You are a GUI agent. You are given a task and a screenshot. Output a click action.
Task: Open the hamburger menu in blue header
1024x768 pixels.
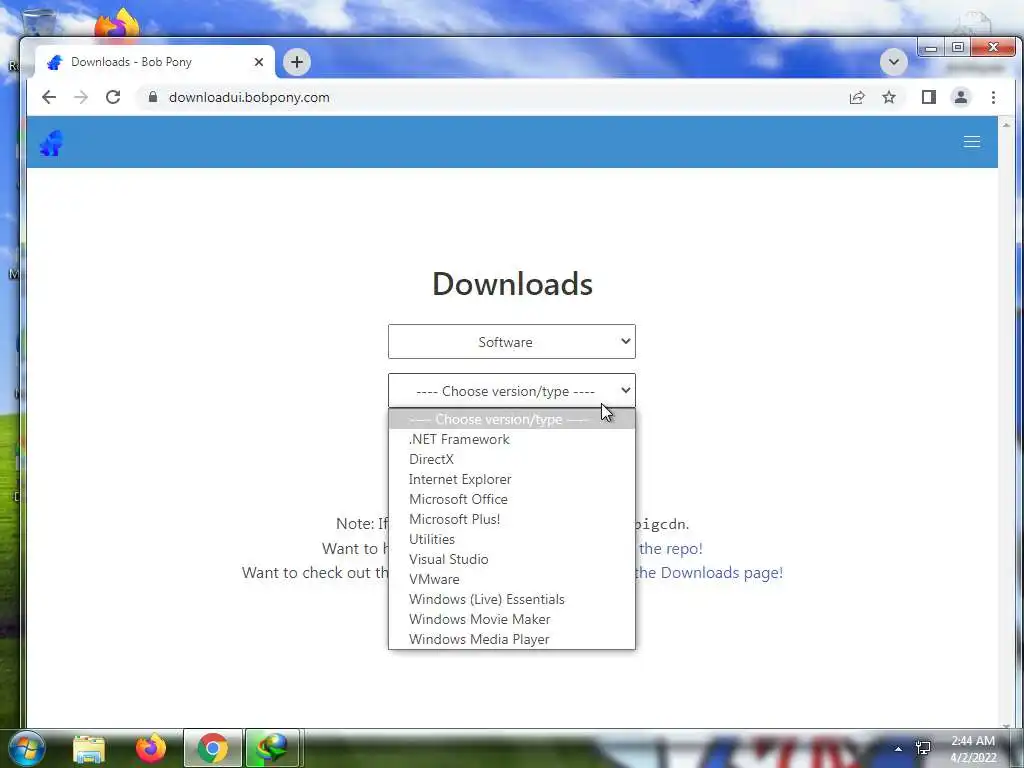coord(972,142)
